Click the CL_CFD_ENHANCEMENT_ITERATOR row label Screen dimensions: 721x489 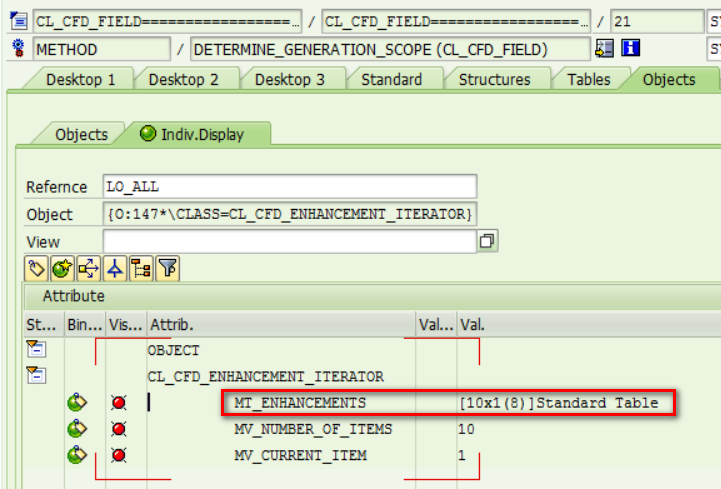(x=265, y=377)
